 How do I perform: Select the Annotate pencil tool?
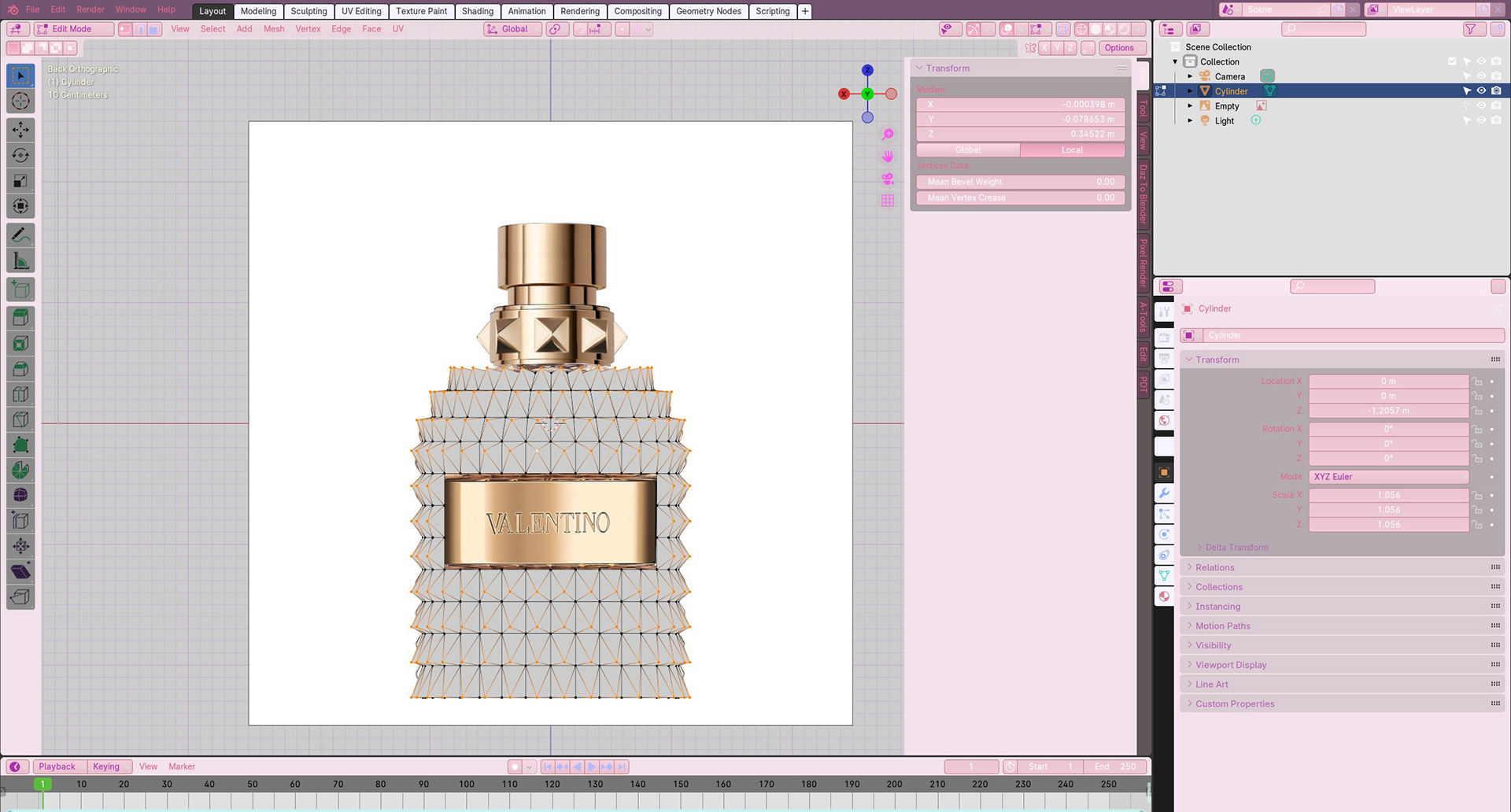tap(20, 235)
